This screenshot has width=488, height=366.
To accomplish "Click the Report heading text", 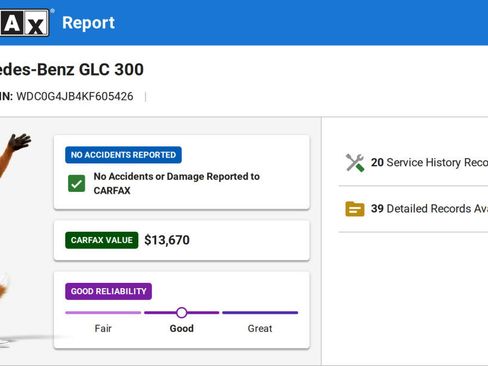I will click(x=88, y=23).
